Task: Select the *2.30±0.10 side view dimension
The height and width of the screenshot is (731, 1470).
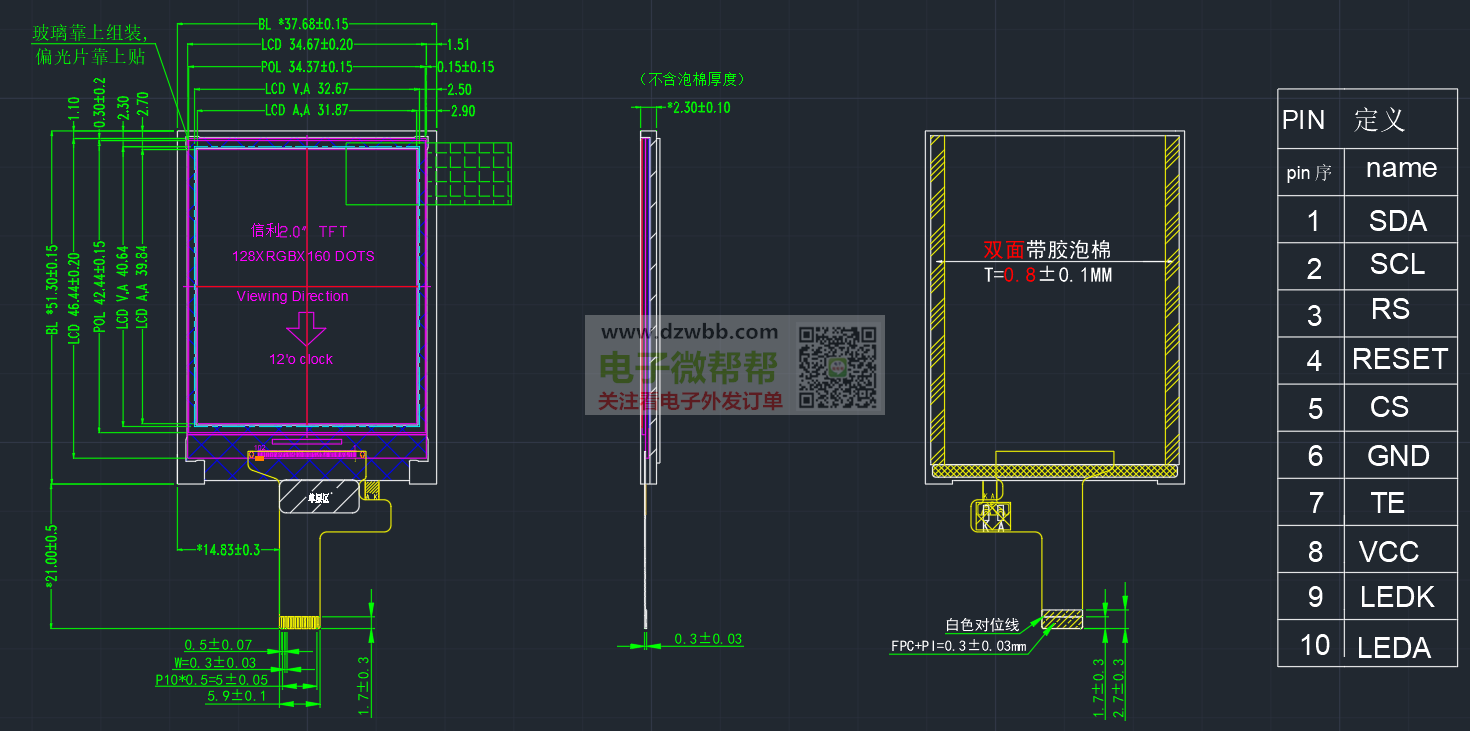Action: click(698, 108)
